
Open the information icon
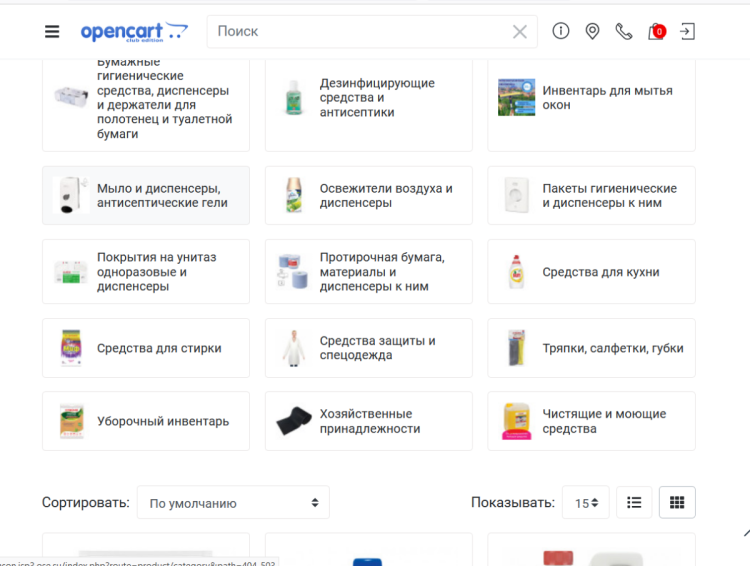coord(561,31)
